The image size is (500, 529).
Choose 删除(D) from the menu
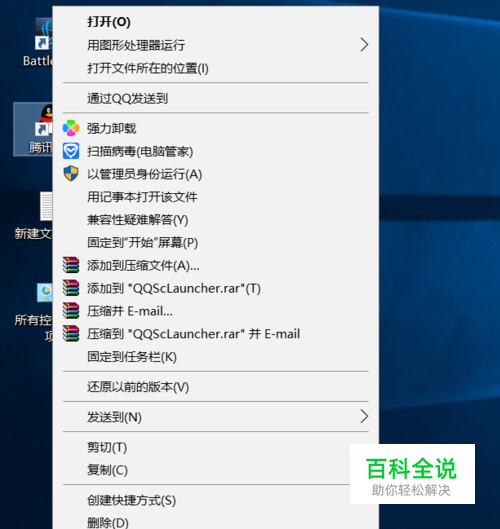click(x=216, y=522)
